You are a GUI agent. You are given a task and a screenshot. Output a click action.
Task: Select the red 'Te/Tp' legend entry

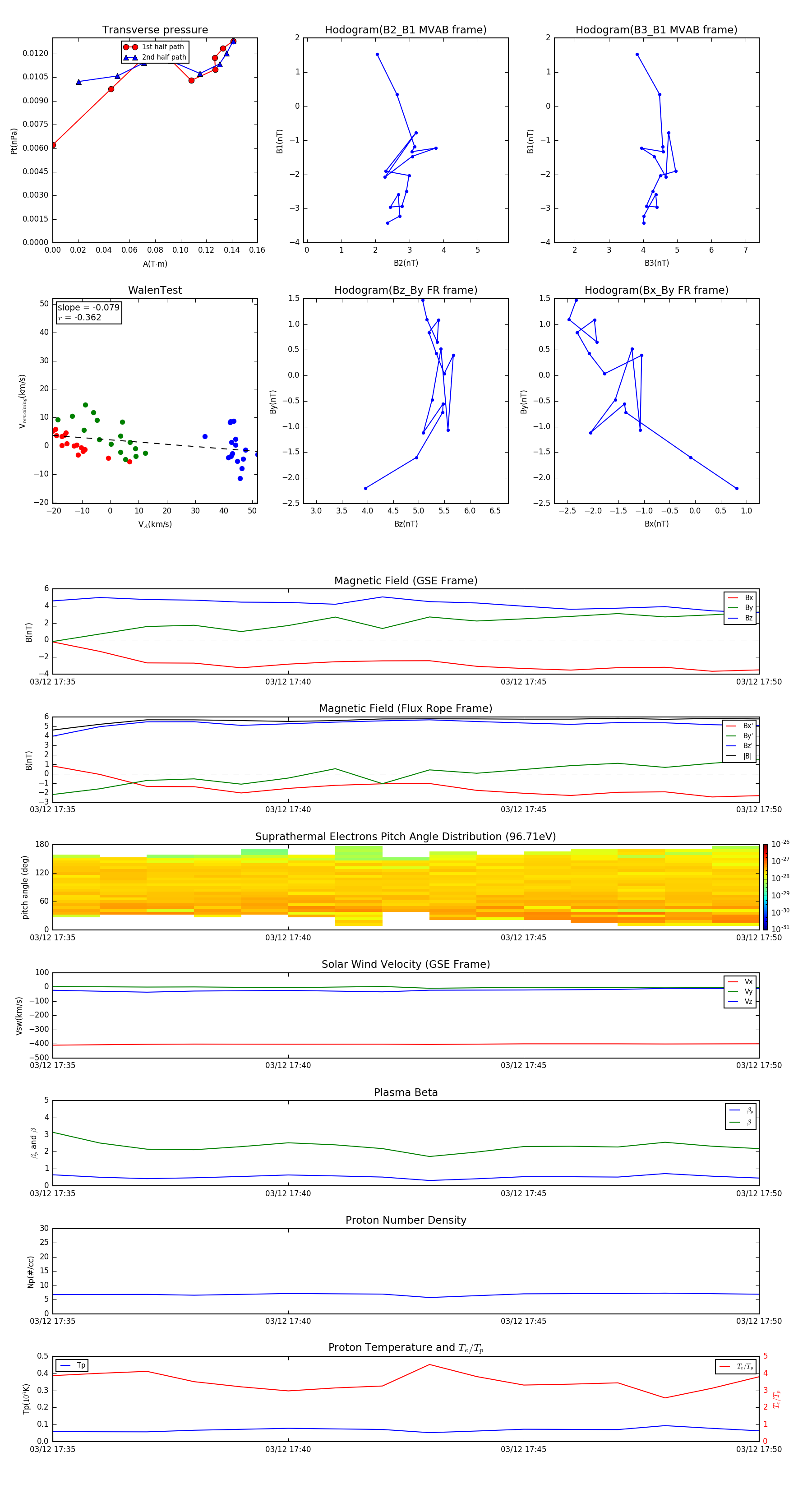tap(736, 1366)
